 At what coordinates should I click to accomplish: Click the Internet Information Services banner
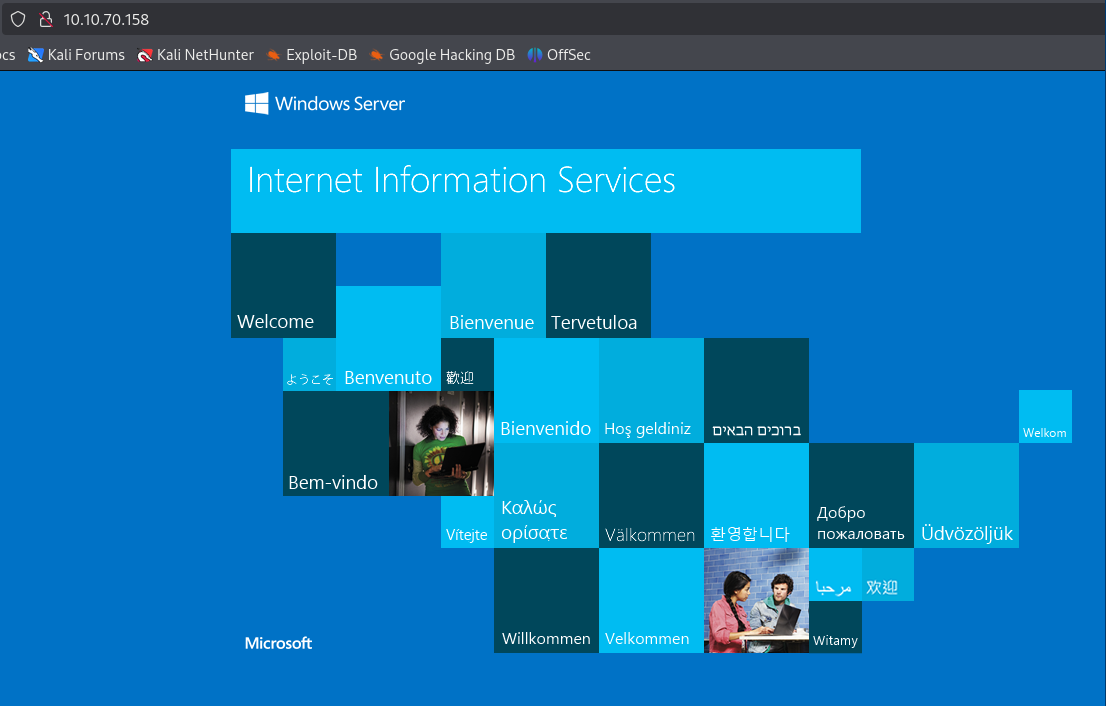pyautogui.click(x=545, y=190)
